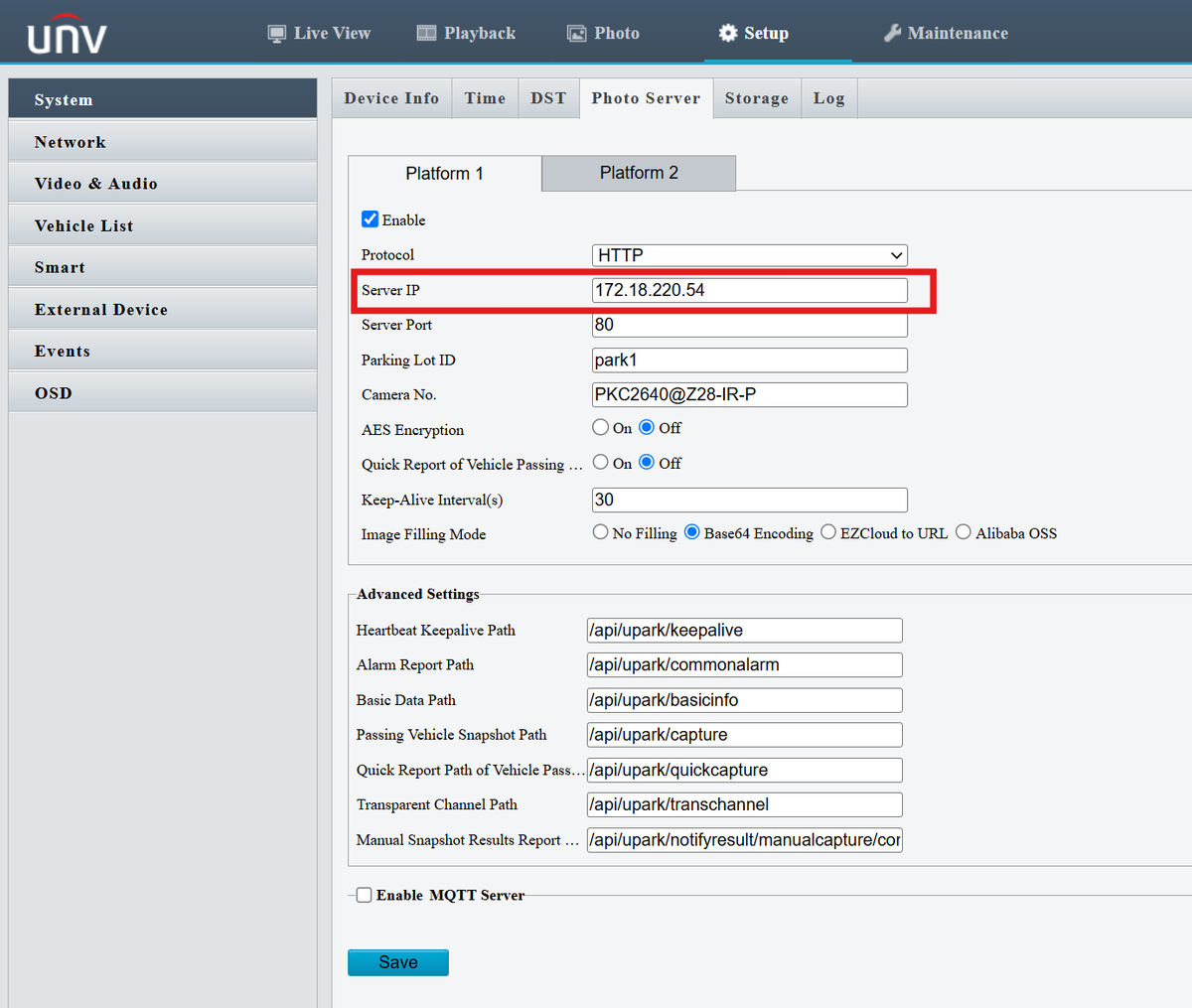Set Quick Report of Vehicle Passing Off

pos(647,463)
